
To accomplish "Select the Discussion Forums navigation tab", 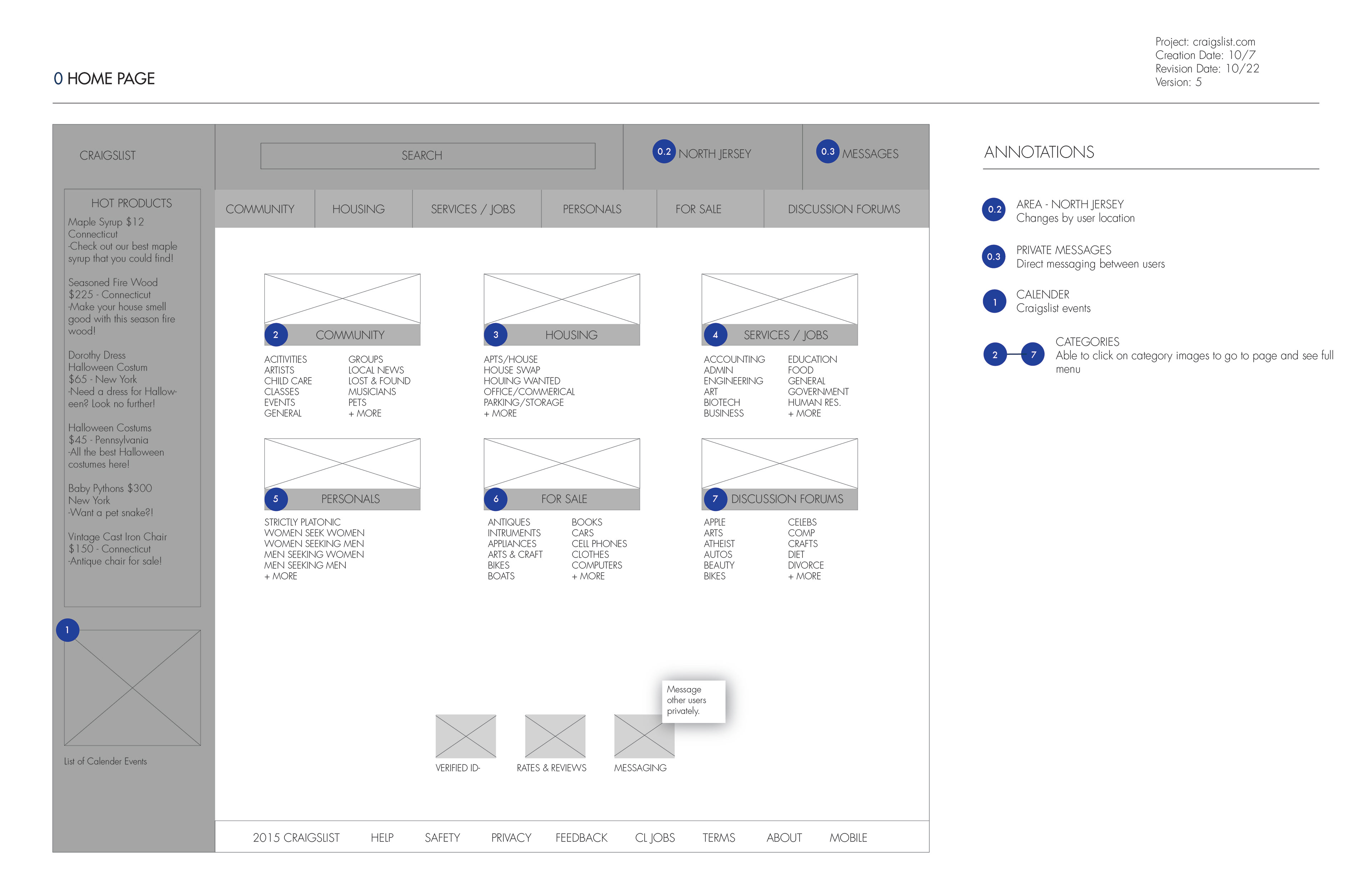I will 846,209.
